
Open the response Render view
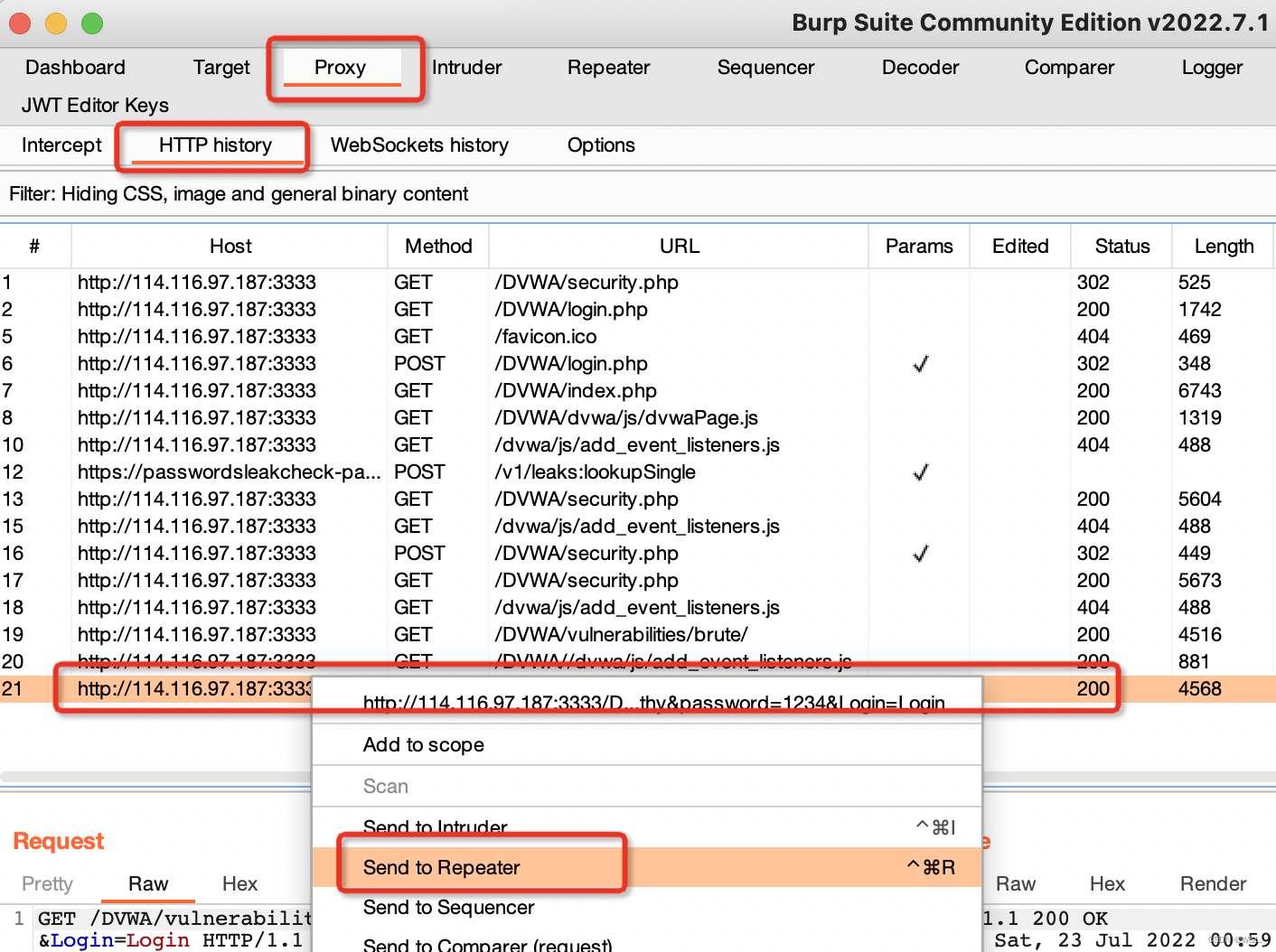pos(1213,884)
